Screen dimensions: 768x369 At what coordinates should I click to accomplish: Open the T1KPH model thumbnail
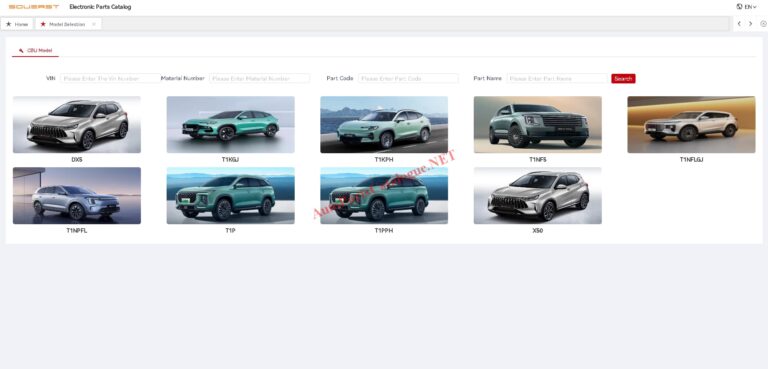point(384,124)
